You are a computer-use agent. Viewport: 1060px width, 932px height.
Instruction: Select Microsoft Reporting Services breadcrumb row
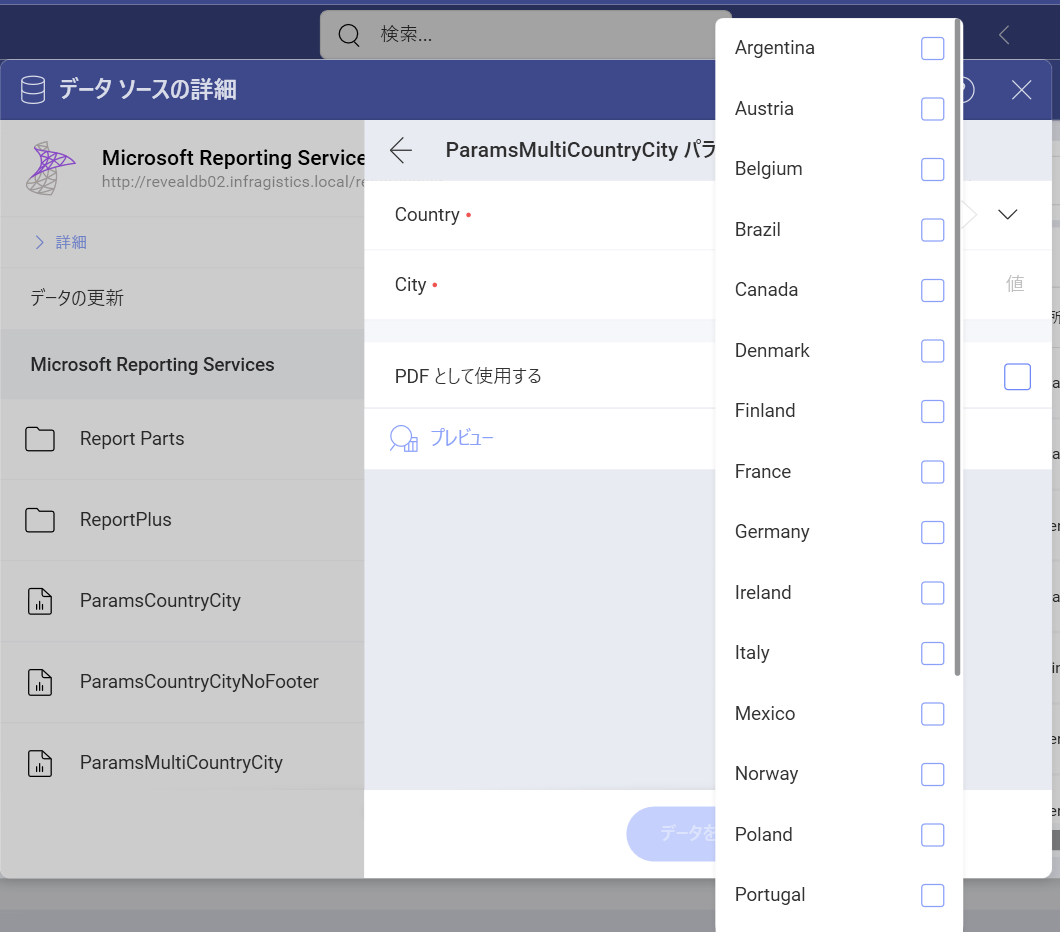tap(182, 364)
